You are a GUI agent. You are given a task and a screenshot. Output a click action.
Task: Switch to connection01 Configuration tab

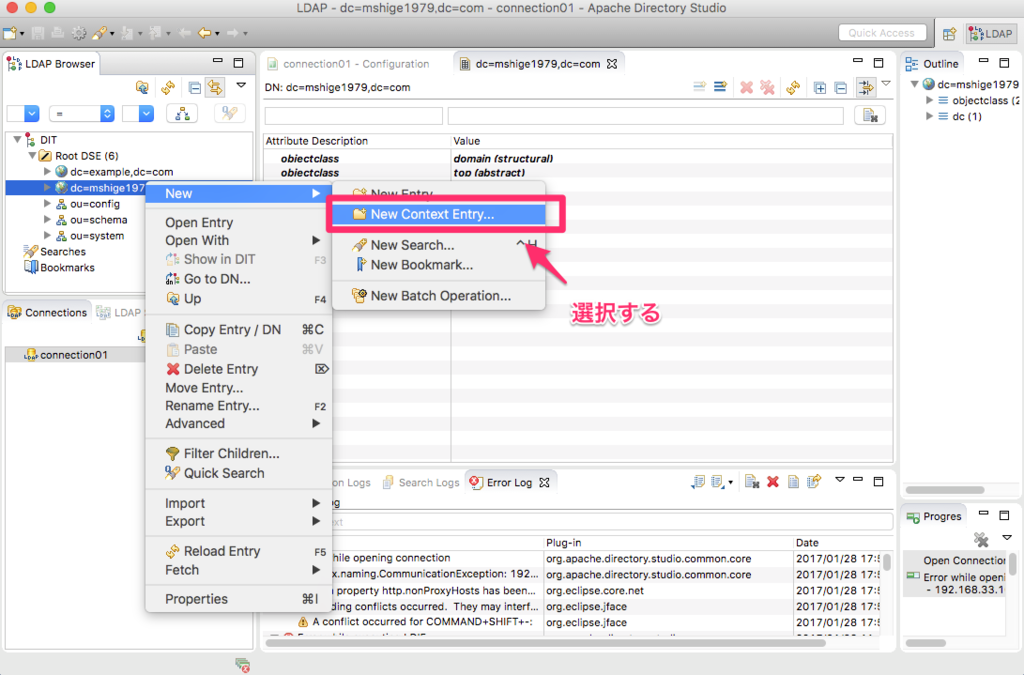[348, 64]
